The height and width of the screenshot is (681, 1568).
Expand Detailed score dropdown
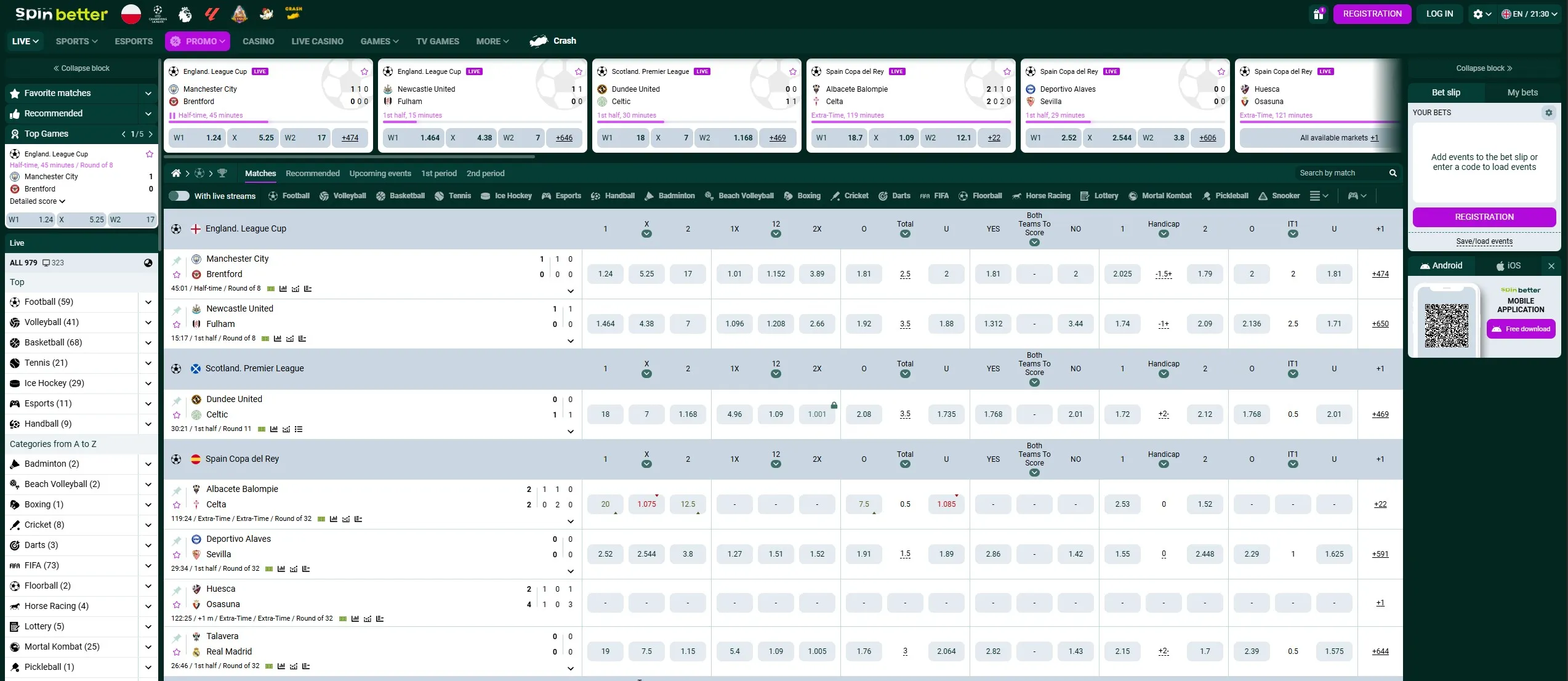tap(38, 201)
